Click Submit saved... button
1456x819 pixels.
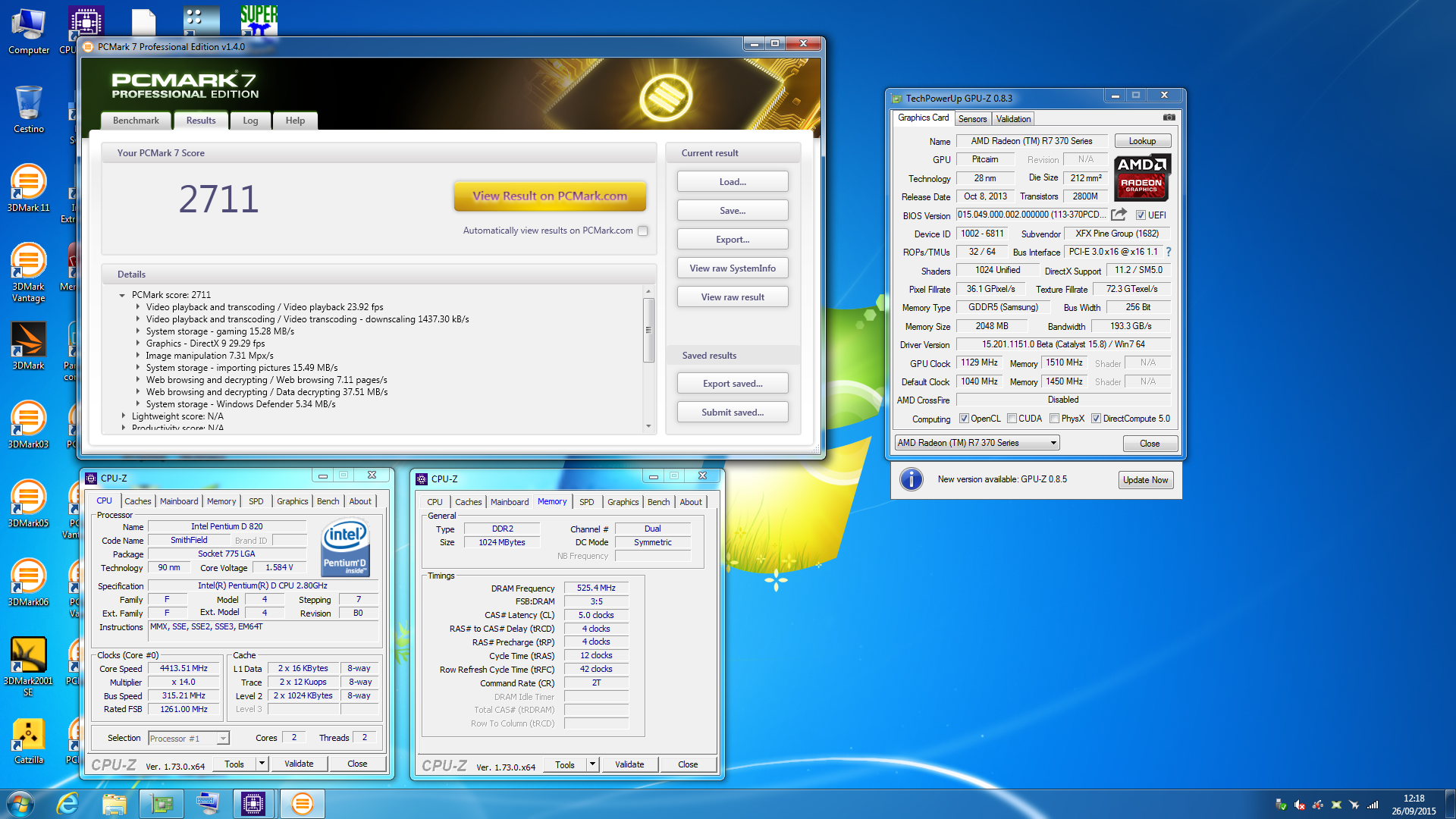(733, 413)
